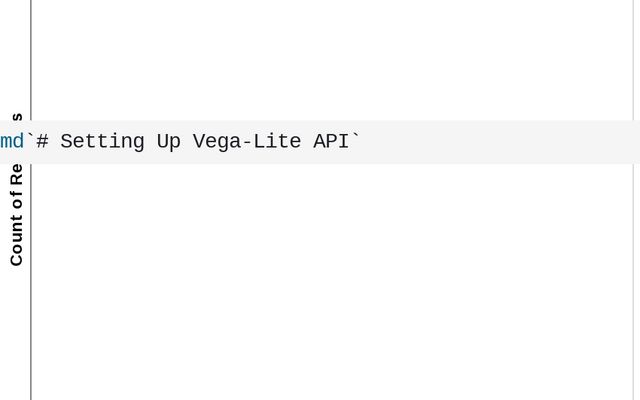Click the hyphen in 'Vega-Lite'
The width and height of the screenshot is (640, 400).
pos(246,142)
